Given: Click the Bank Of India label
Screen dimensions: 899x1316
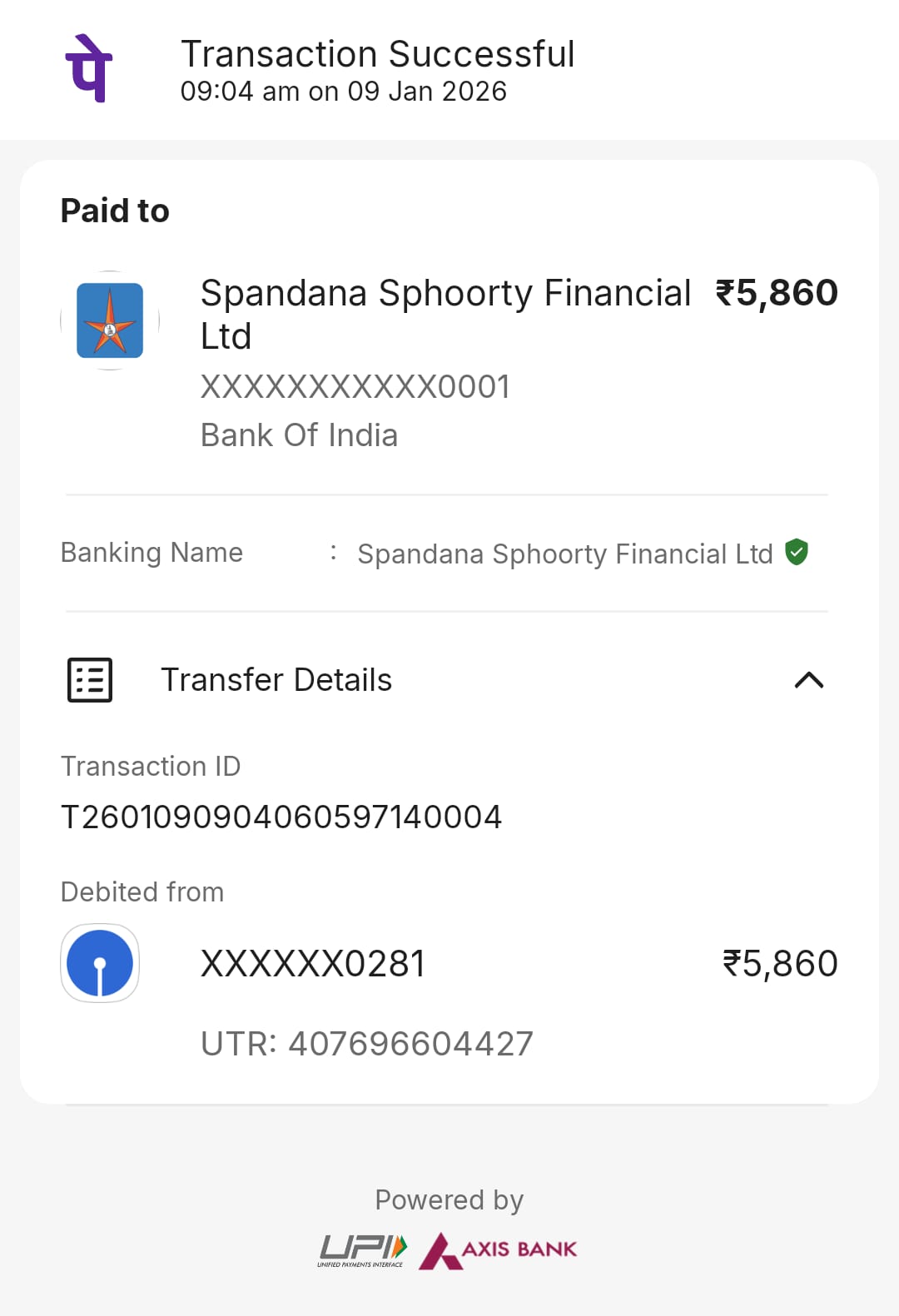Looking at the screenshot, I should tap(300, 435).
